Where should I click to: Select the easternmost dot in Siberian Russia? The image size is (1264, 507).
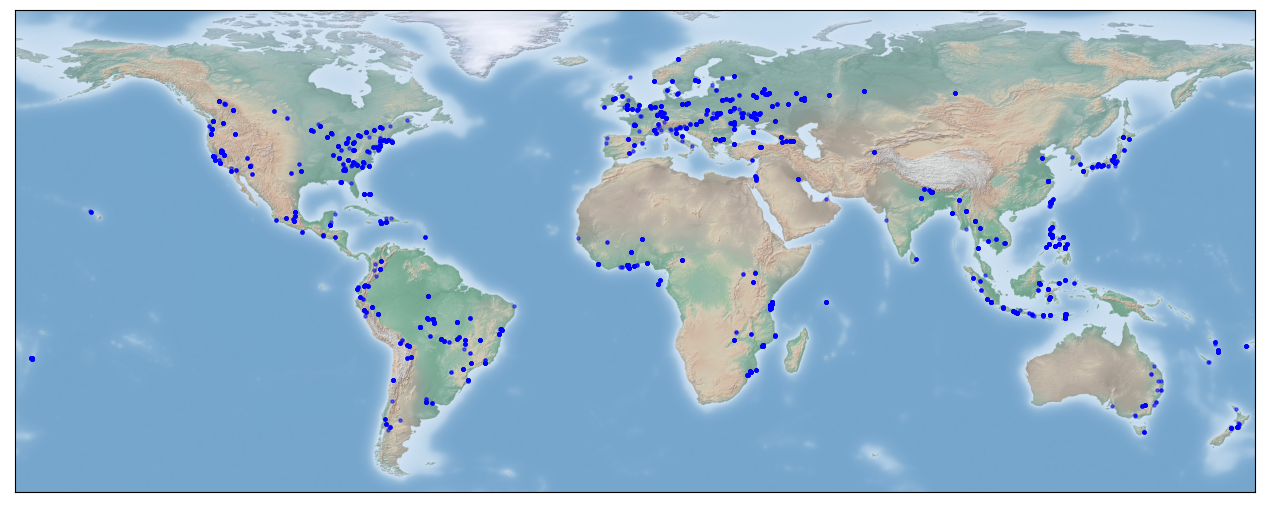click(955, 93)
